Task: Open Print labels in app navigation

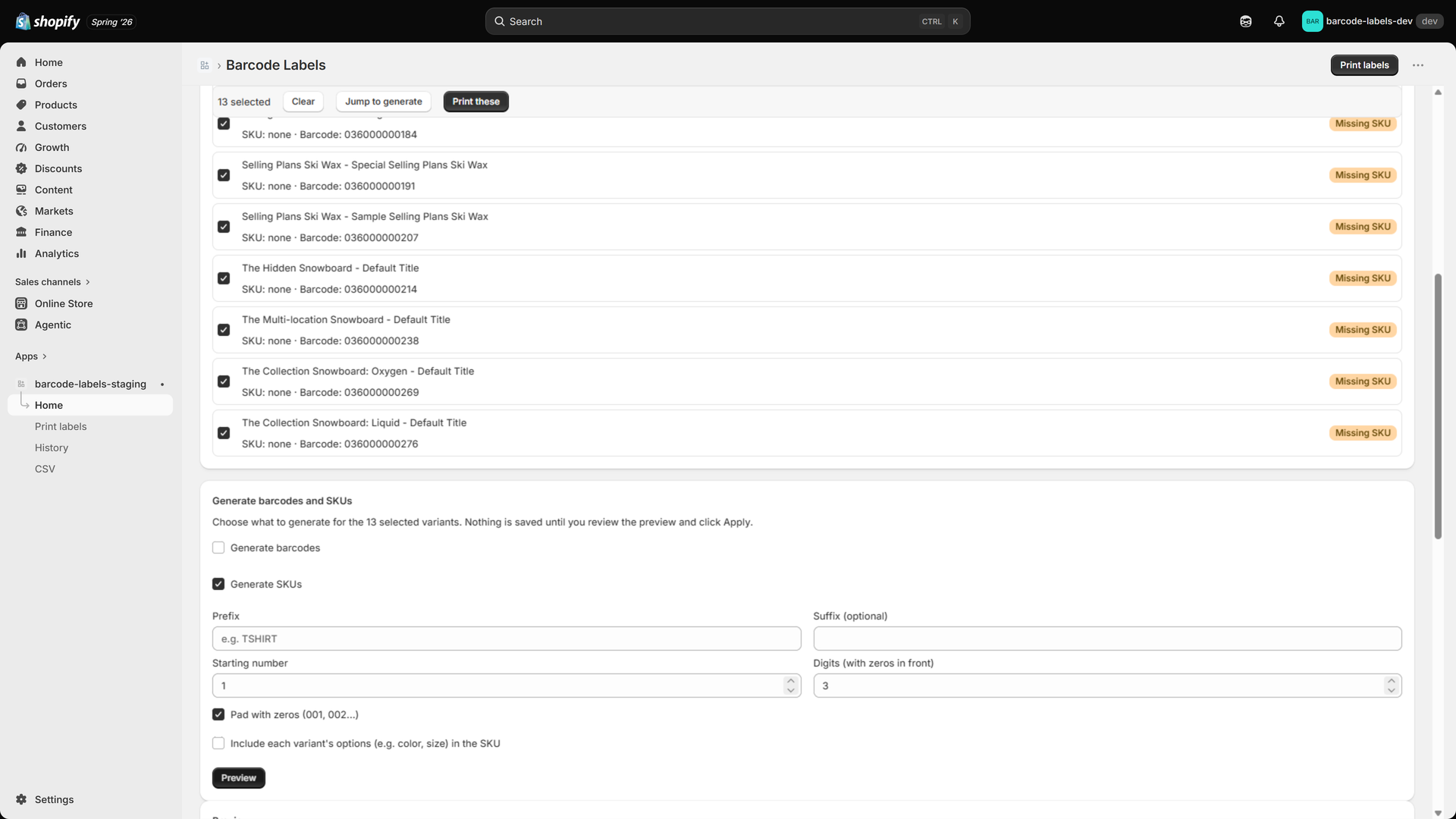Action: 61,426
